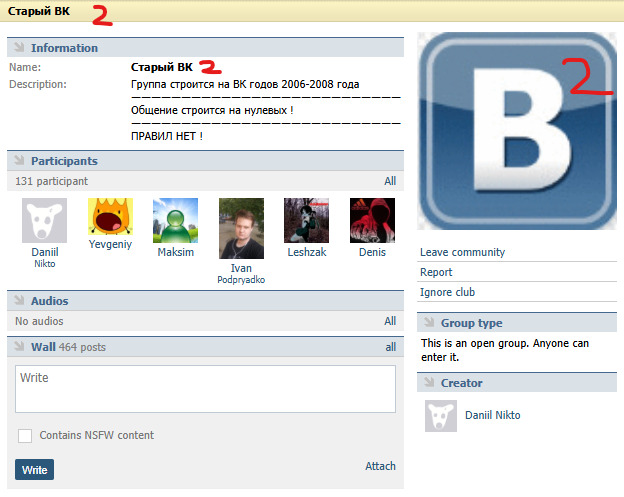
Task: Click the Information section header
Action: pyautogui.click(x=205, y=47)
